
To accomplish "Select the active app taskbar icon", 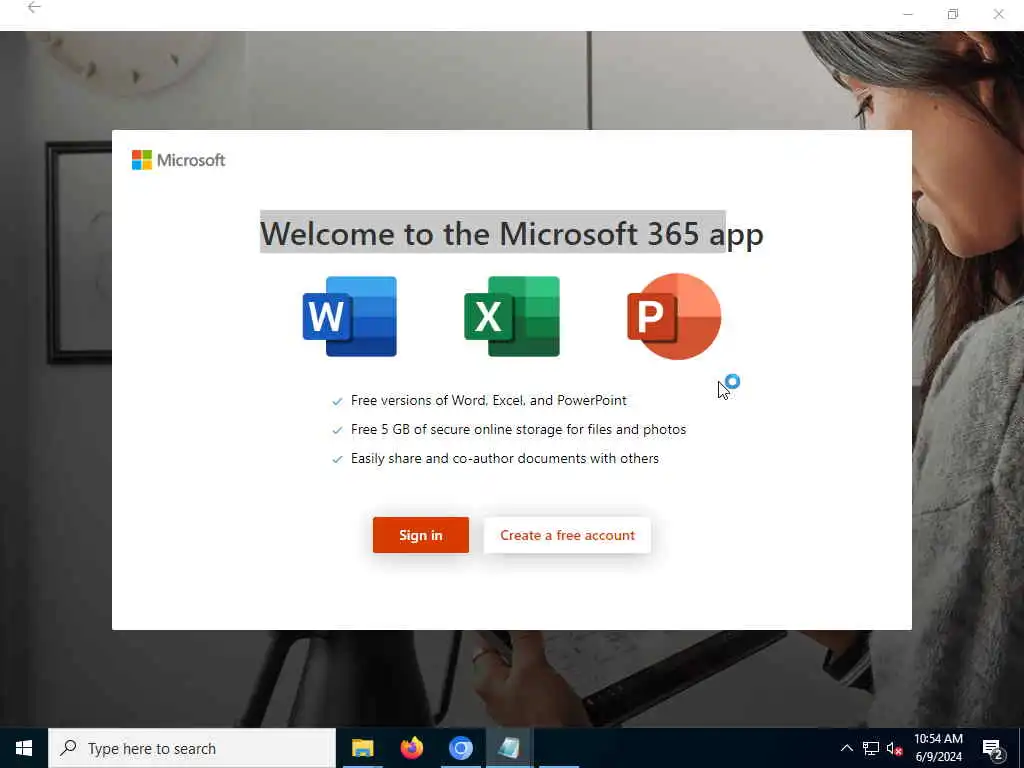I will (509, 748).
